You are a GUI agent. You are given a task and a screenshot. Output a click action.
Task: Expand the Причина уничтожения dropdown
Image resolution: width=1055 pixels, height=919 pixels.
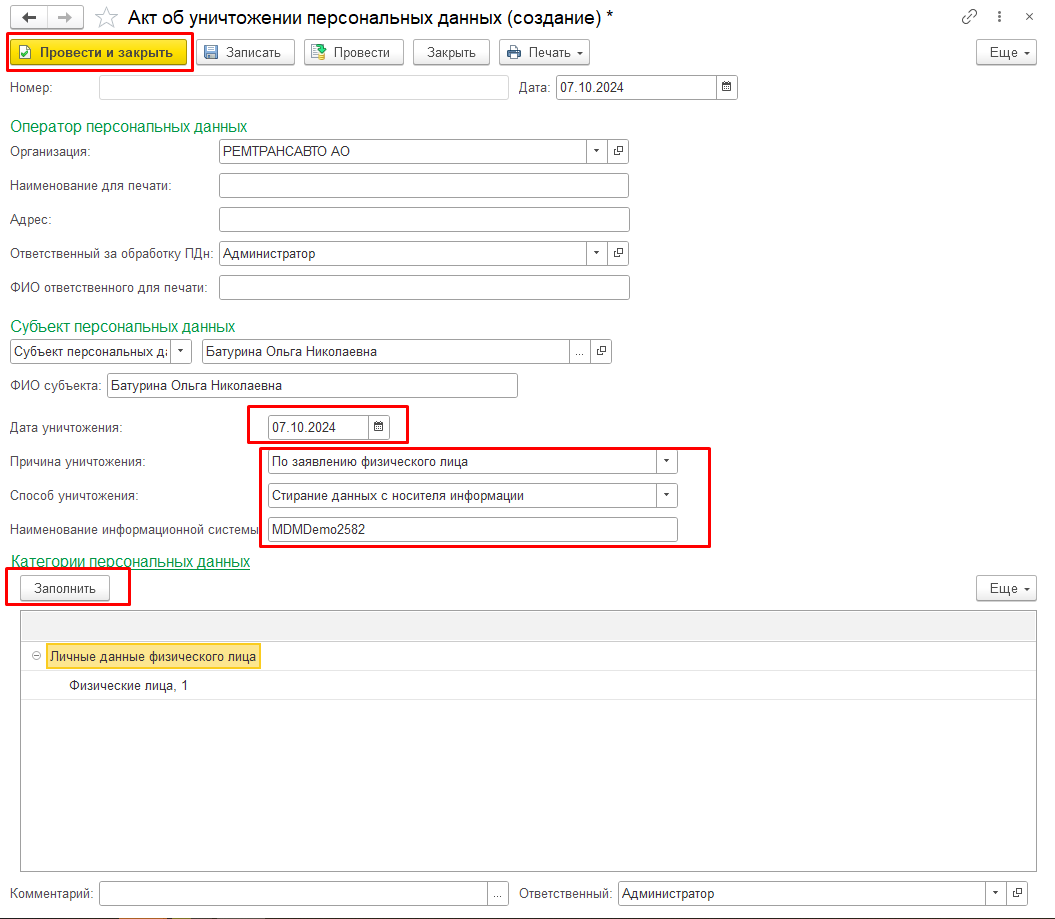pos(666,462)
